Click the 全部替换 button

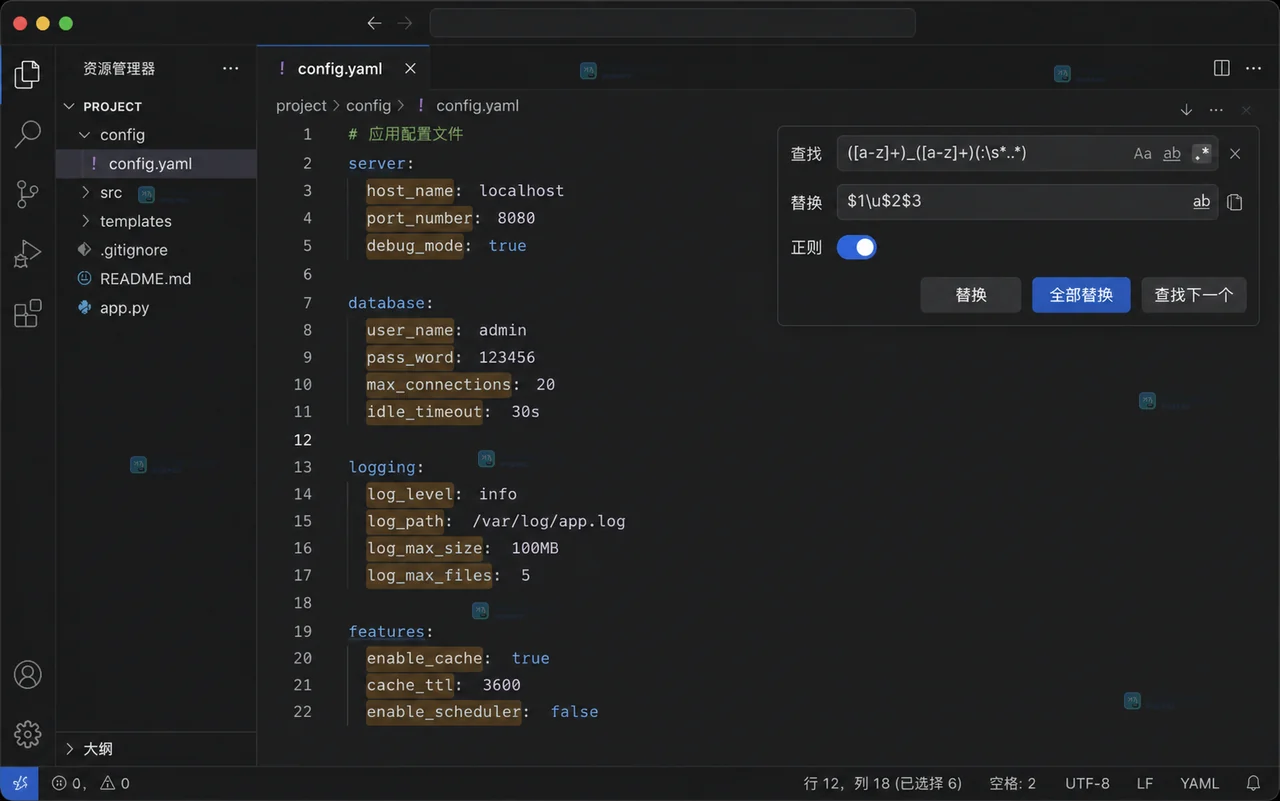click(1081, 295)
